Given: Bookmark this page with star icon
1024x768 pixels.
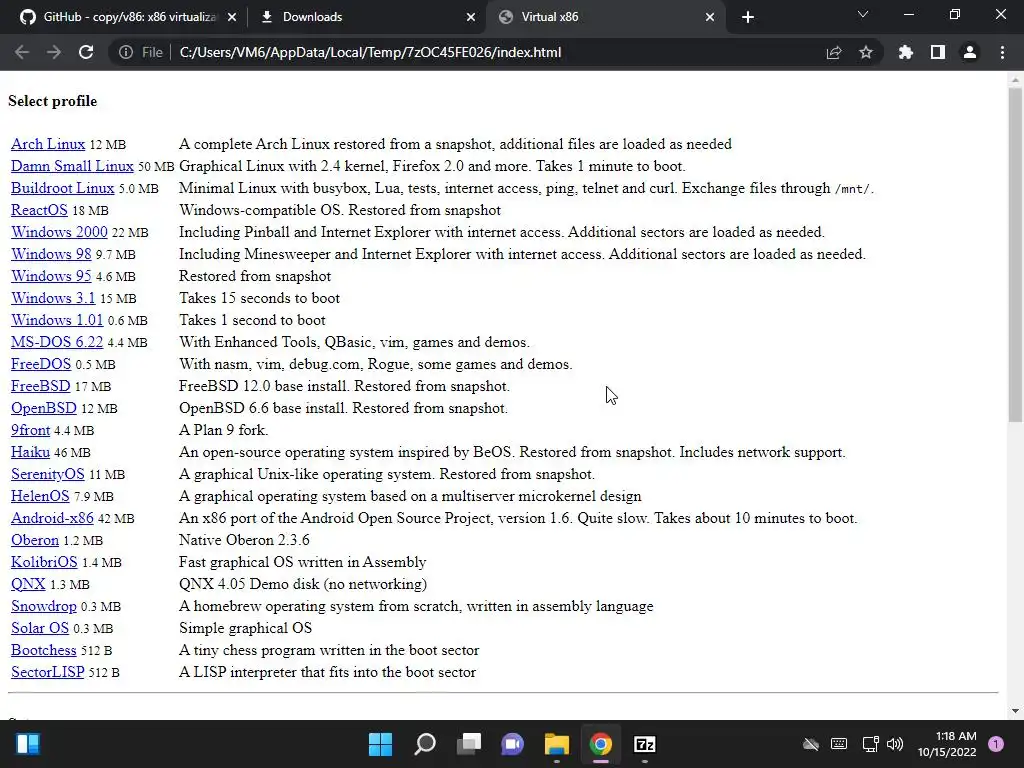Looking at the screenshot, I should click(866, 52).
